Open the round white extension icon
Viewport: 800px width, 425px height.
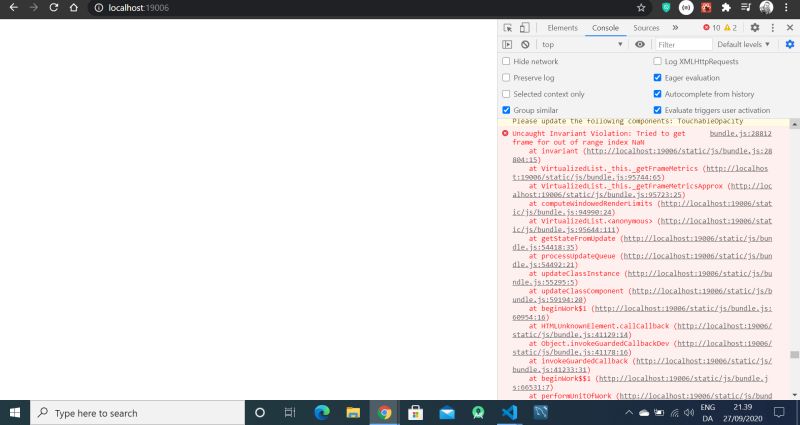pos(686,8)
